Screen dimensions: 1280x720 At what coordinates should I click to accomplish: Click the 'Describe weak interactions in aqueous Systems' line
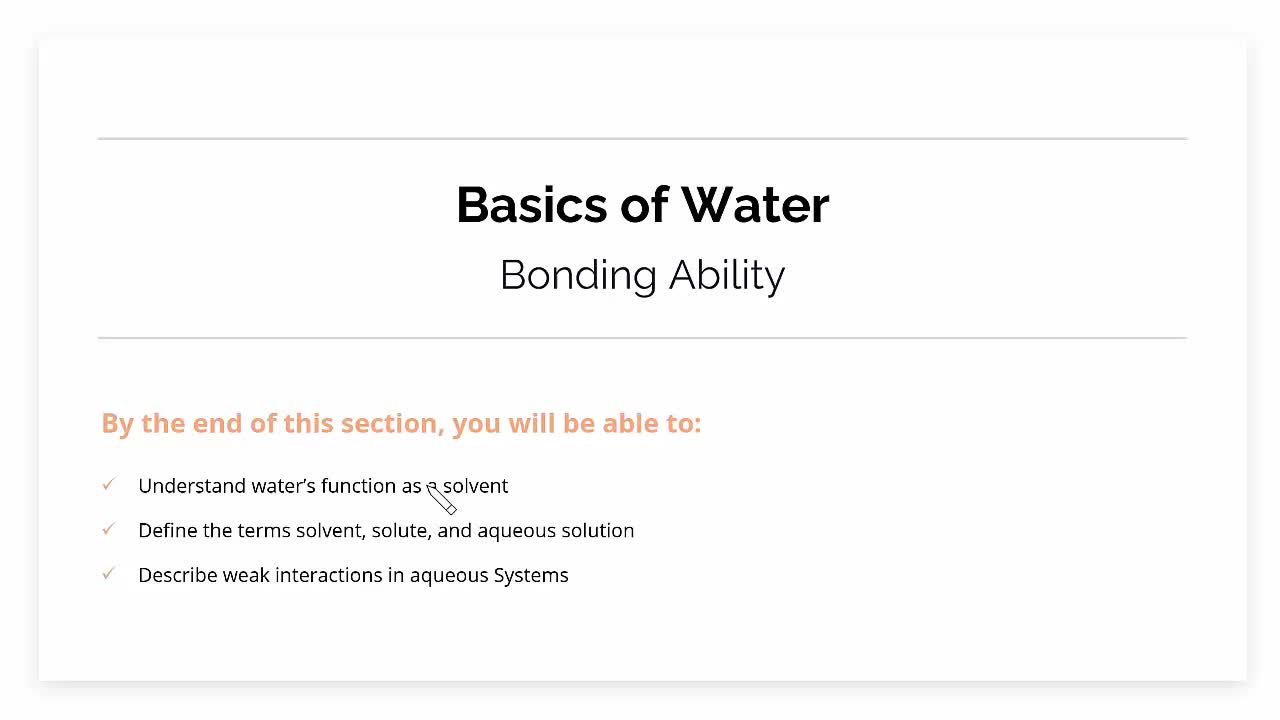pos(353,575)
